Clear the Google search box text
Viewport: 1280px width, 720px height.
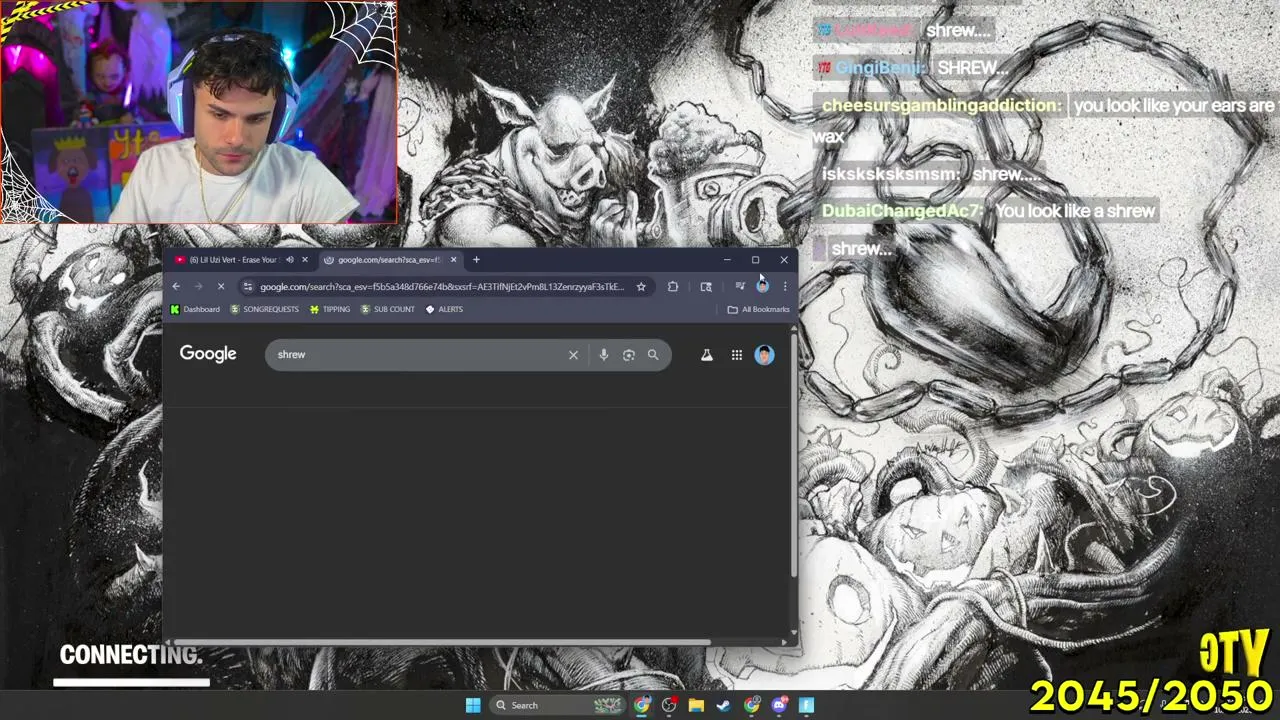click(573, 355)
